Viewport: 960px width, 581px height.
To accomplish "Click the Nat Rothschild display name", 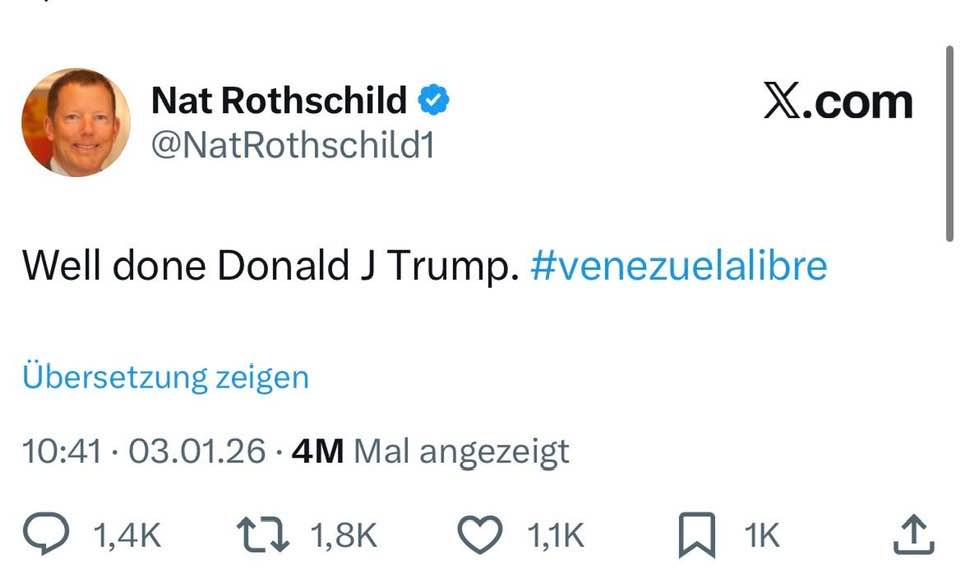I will click(x=279, y=101).
